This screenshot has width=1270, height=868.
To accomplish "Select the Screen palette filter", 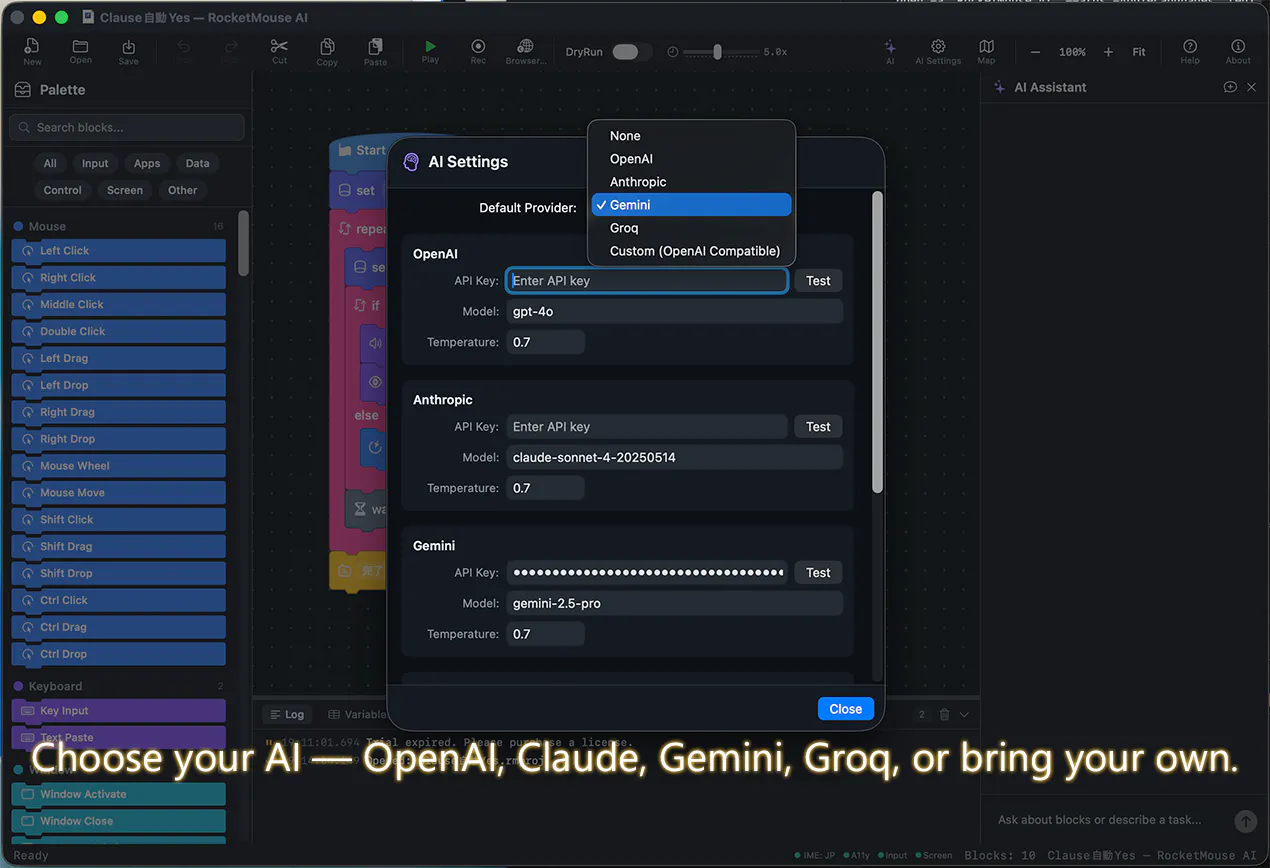I will coord(125,190).
